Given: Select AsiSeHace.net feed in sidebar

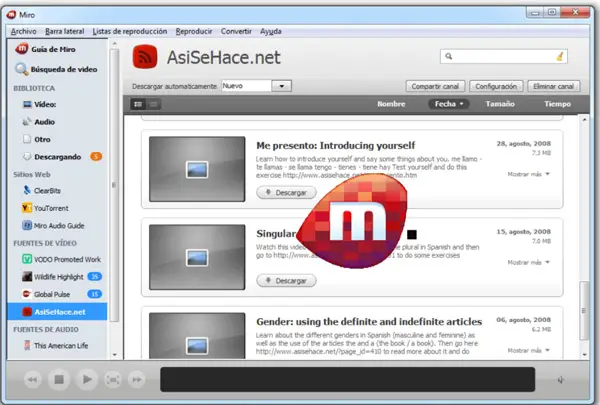Looking at the screenshot, I should (57, 312).
